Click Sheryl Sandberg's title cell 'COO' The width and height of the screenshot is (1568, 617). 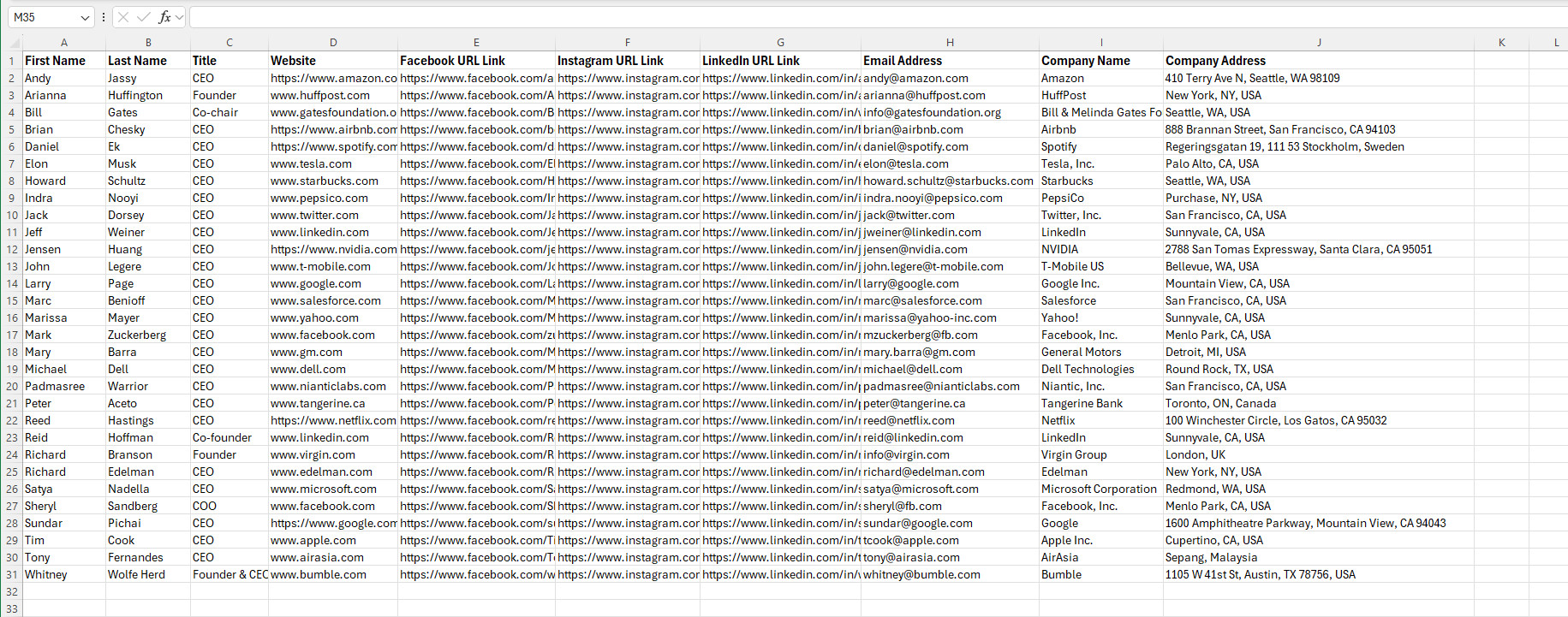pos(230,506)
